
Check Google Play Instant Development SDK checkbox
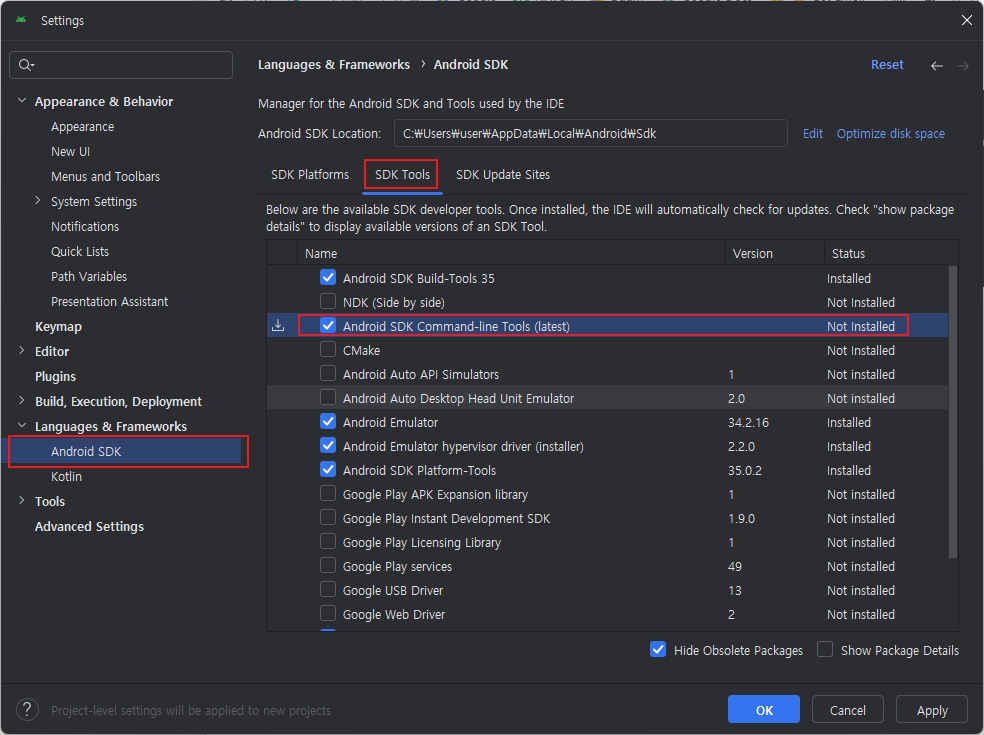tap(328, 517)
